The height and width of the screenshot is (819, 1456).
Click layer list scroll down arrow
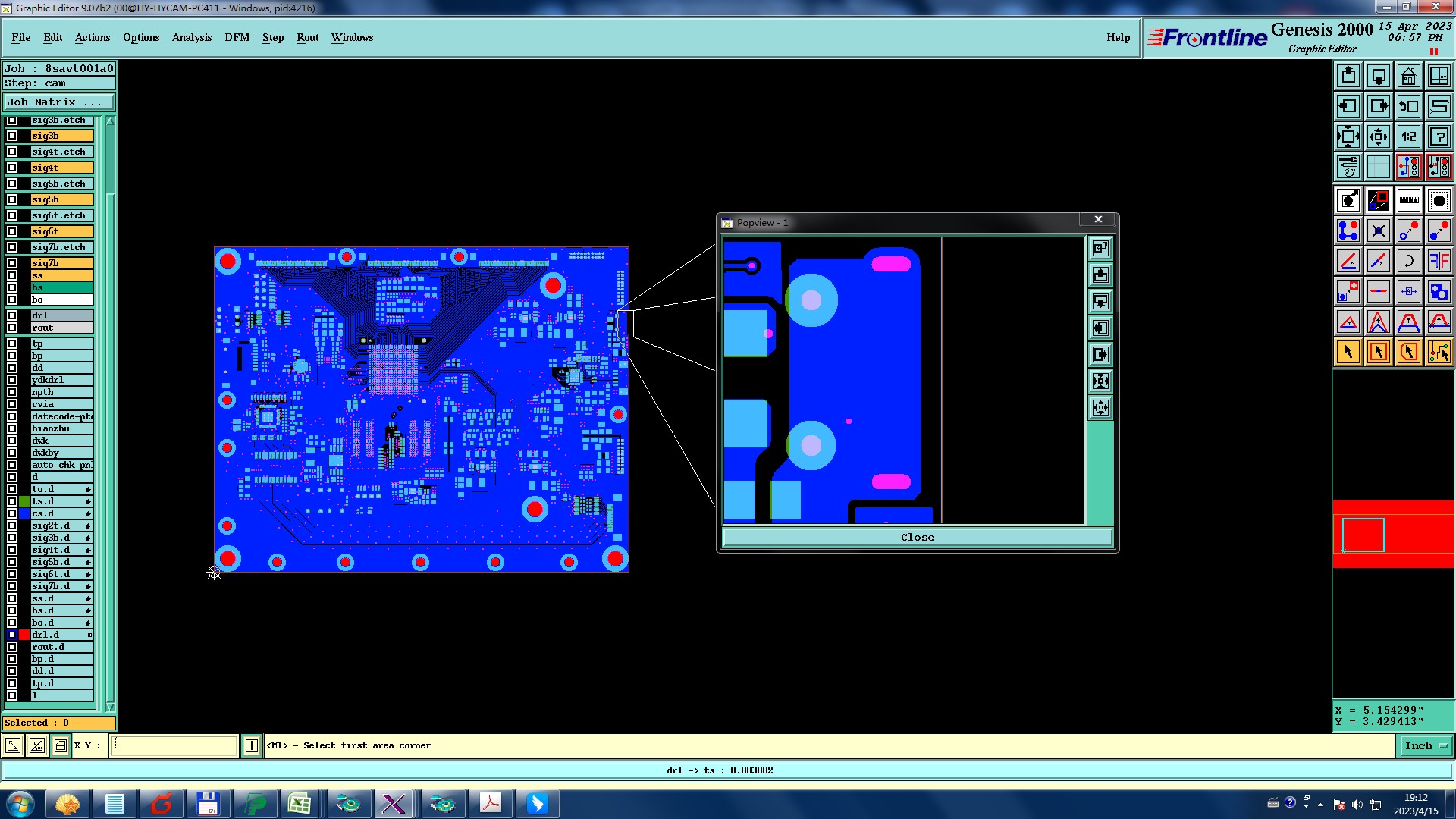point(110,707)
